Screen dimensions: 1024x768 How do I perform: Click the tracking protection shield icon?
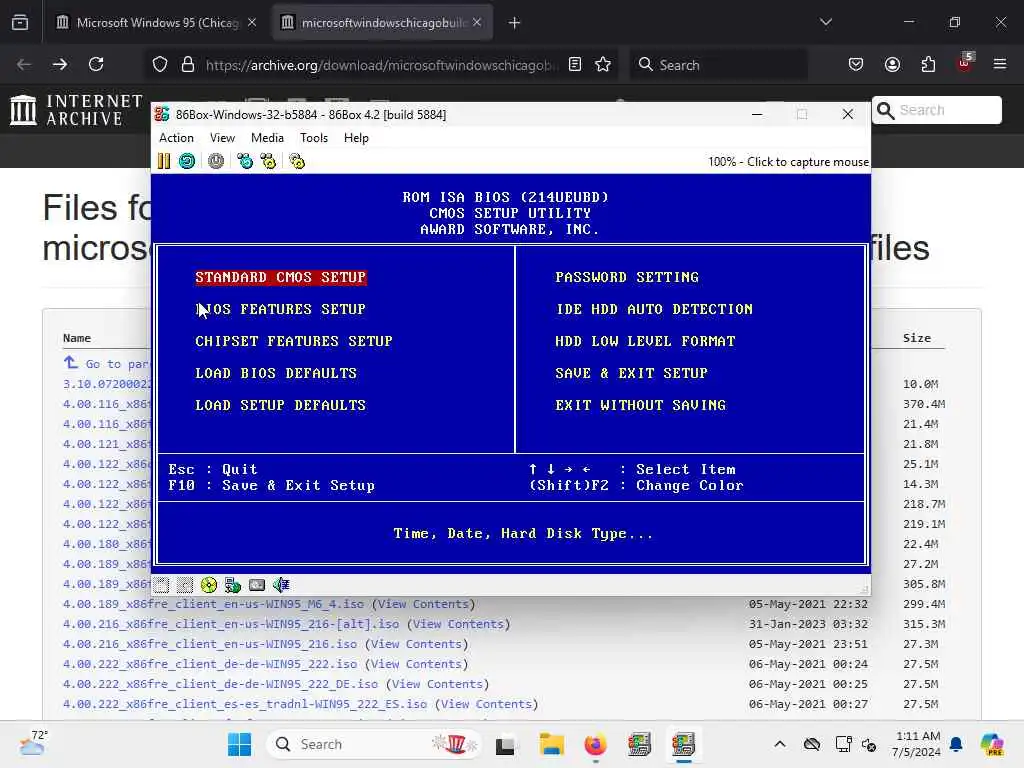pyautogui.click(x=160, y=64)
